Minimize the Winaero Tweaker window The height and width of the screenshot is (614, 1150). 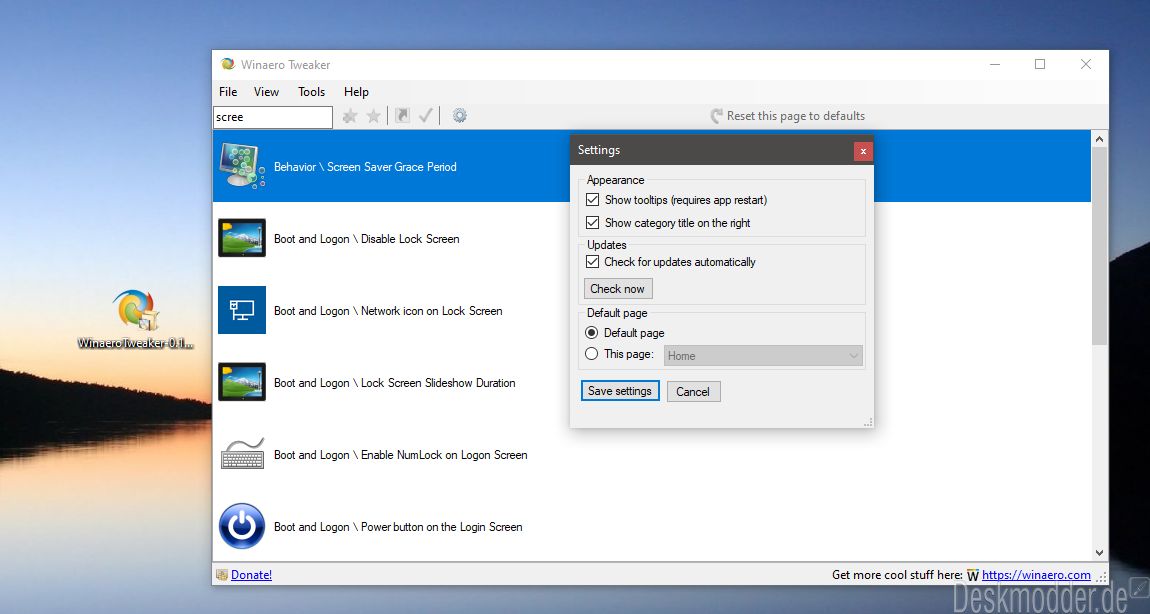pyautogui.click(x=995, y=64)
